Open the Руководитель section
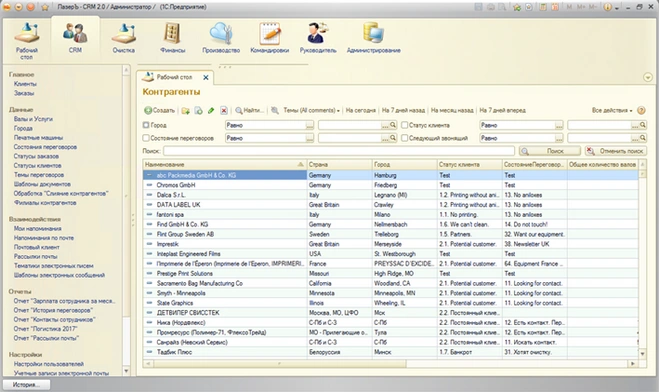The width and height of the screenshot is (659, 392). (x=318, y=38)
